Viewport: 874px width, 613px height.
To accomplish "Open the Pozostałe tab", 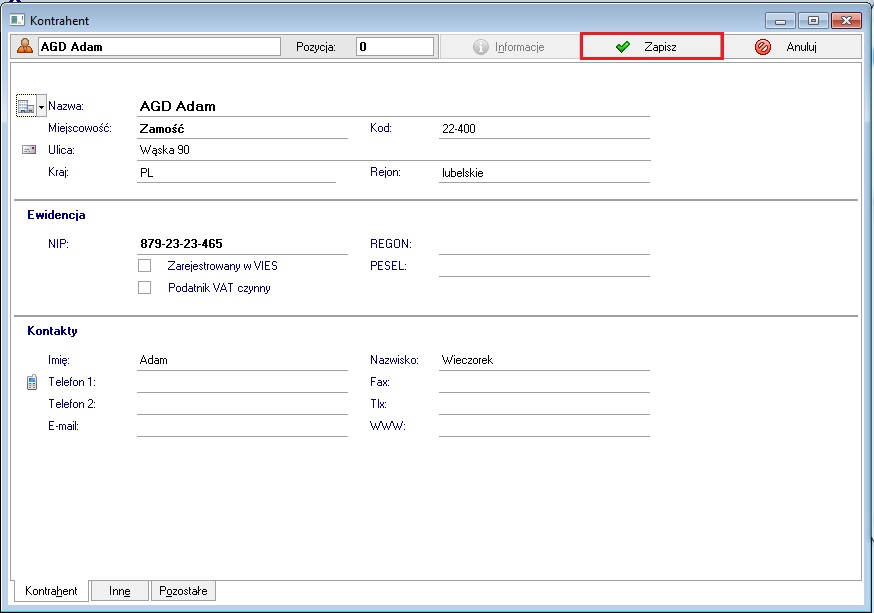I will pyautogui.click(x=183, y=591).
